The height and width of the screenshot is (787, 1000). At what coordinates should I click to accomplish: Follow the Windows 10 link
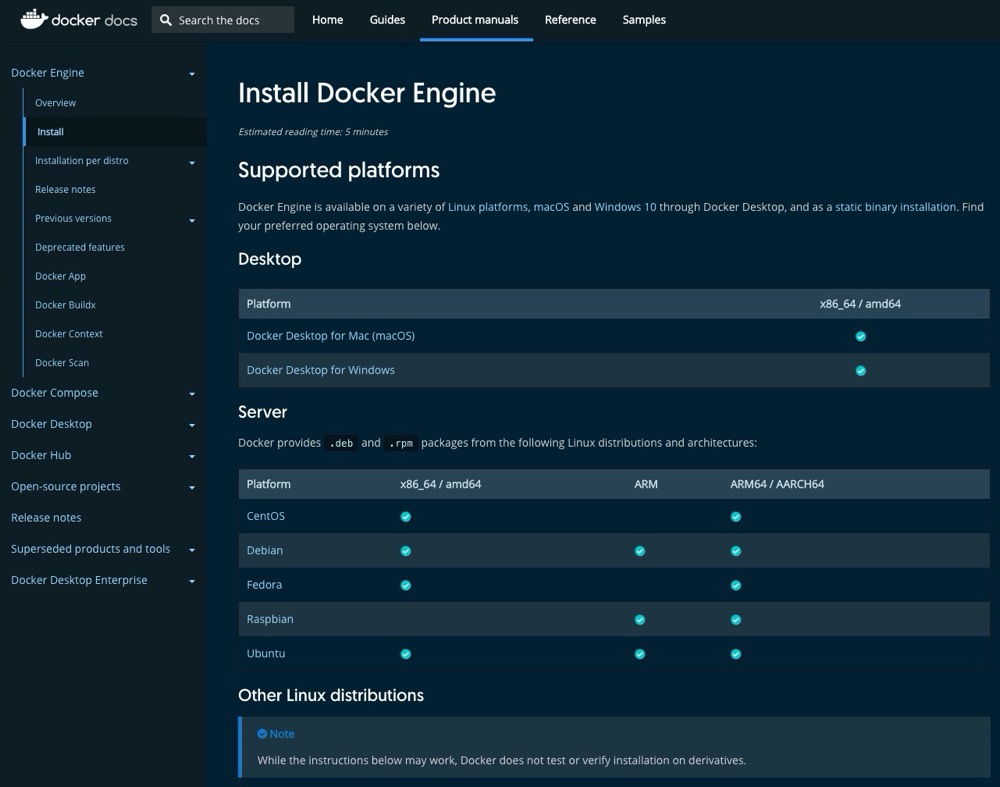[x=625, y=207]
